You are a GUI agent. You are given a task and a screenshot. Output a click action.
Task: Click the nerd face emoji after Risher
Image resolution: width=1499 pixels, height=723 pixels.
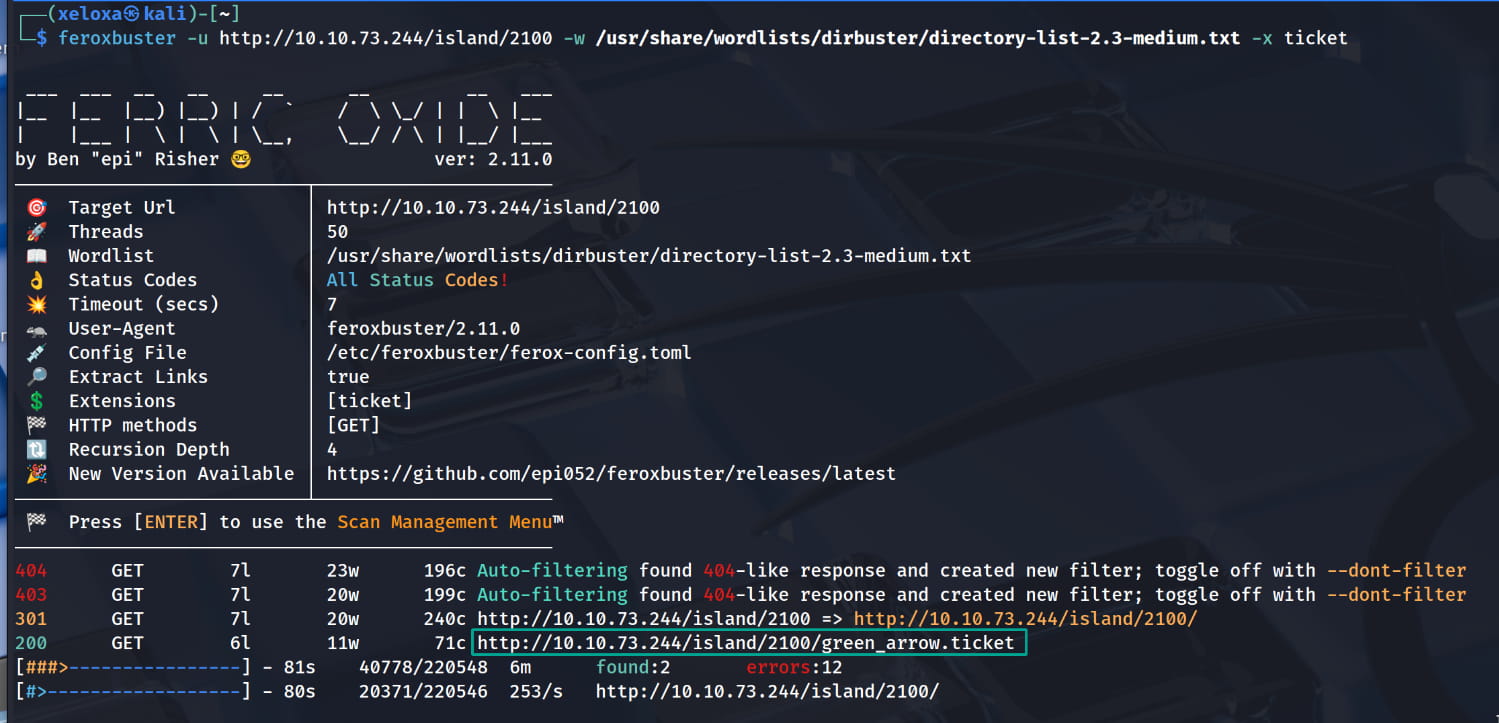240,159
